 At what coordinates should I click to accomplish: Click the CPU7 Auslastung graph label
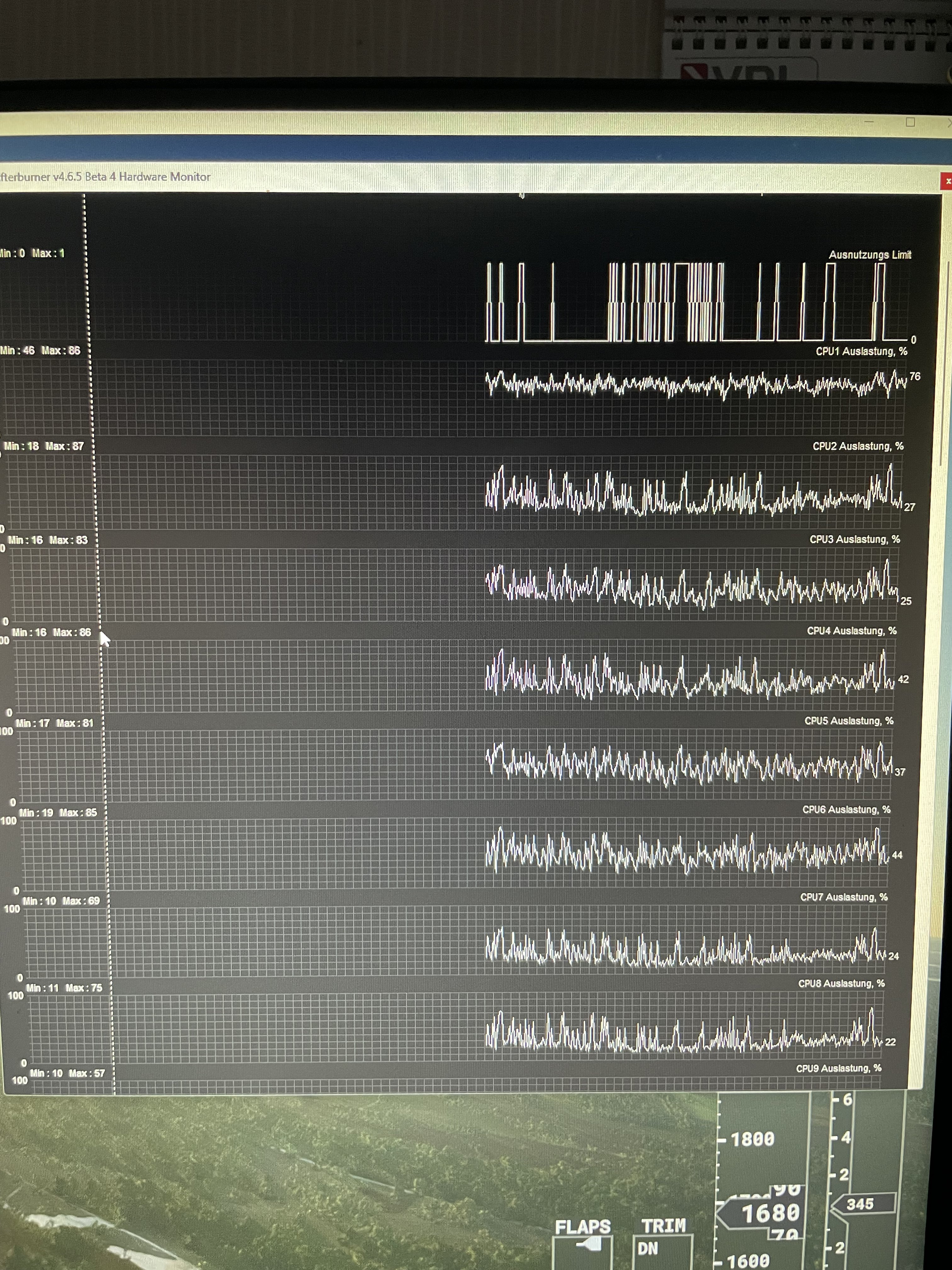[843, 897]
